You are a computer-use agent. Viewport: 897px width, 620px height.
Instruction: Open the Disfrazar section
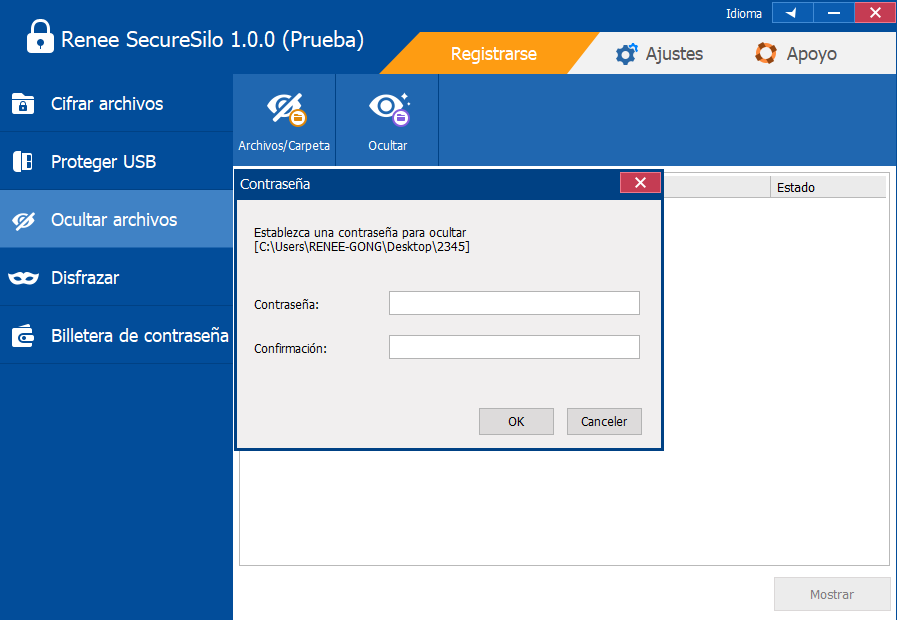(116, 277)
